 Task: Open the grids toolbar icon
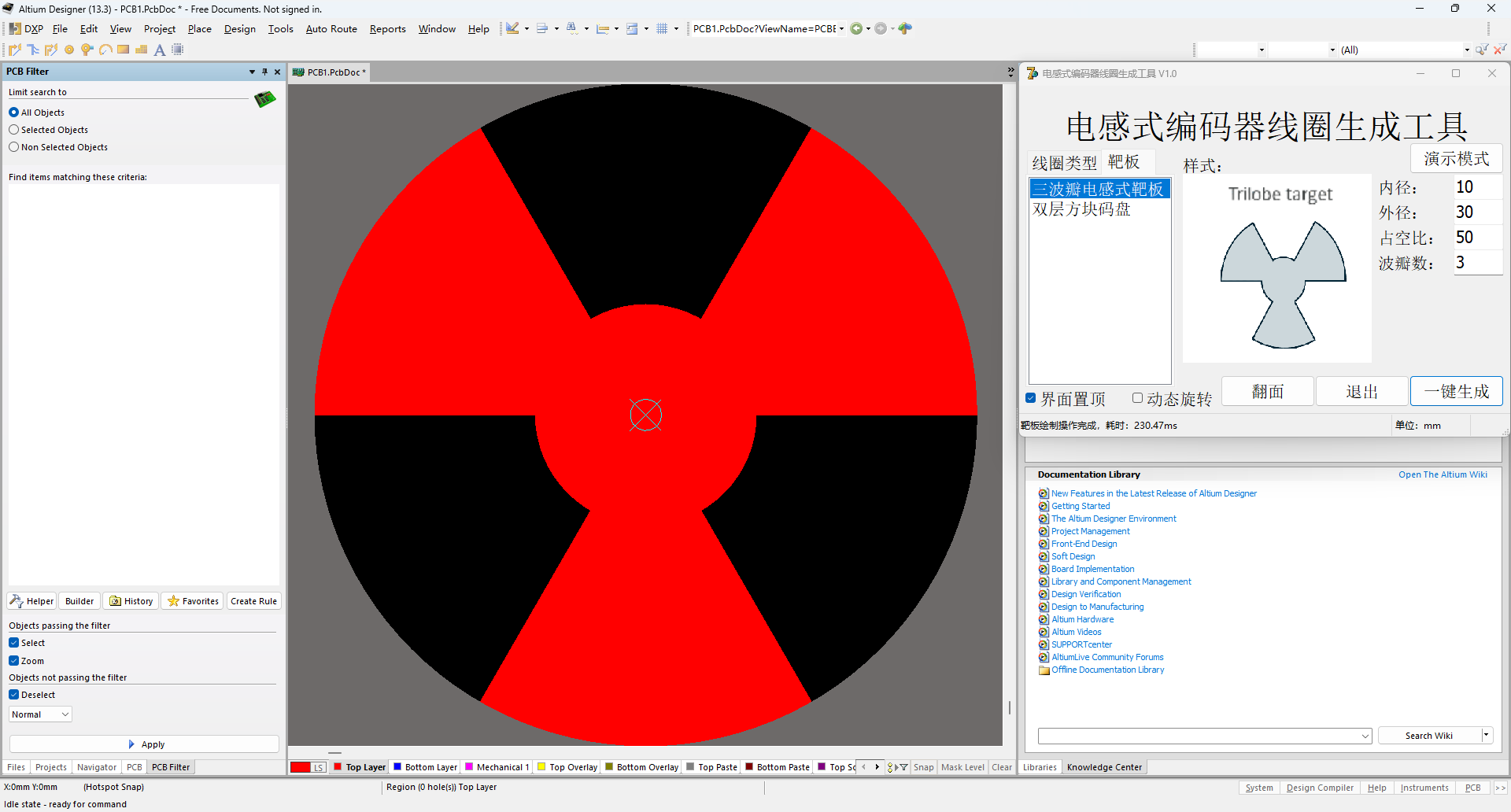(x=663, y=28)
